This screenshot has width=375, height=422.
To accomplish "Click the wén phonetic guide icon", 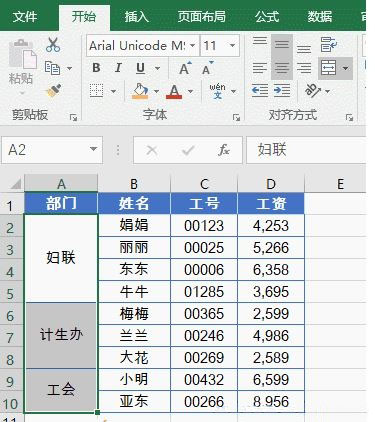I will tap(217, 91).
